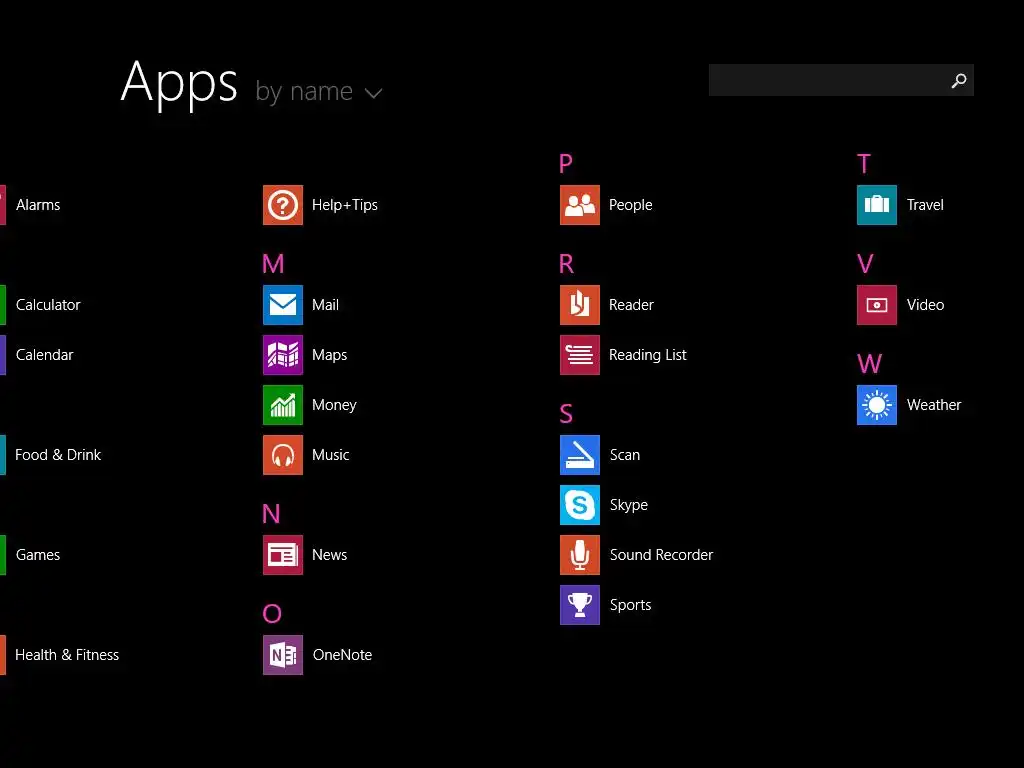
Task: Launch OneNote via its icon
Action: click(x=283, y=655)
